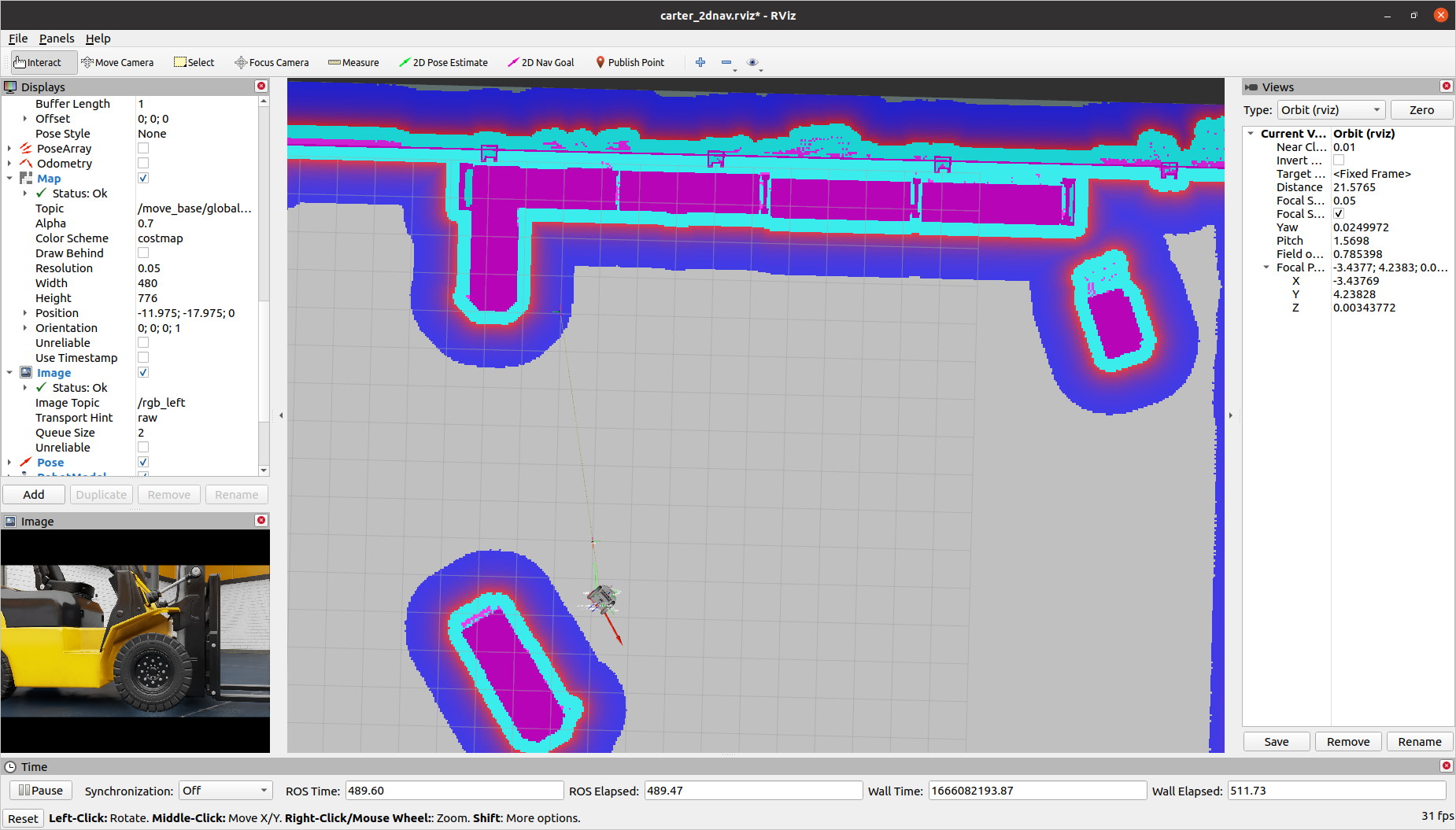Close the Time panel
This screenshot has height=830, width=1456.
pos(1446,766)
